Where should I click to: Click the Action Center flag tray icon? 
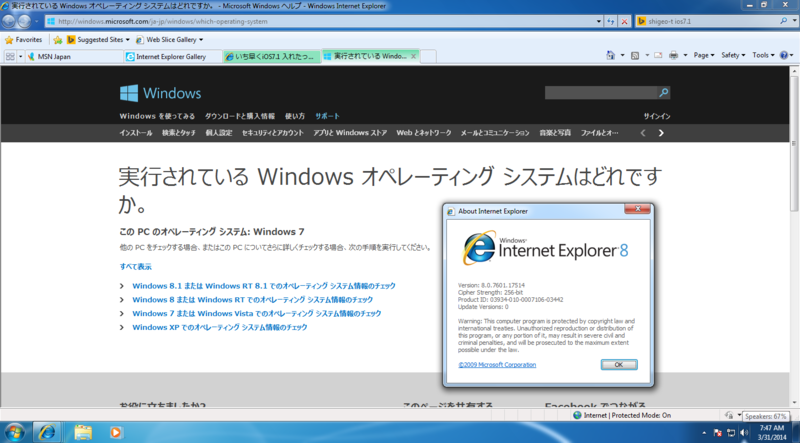[717, 433]
